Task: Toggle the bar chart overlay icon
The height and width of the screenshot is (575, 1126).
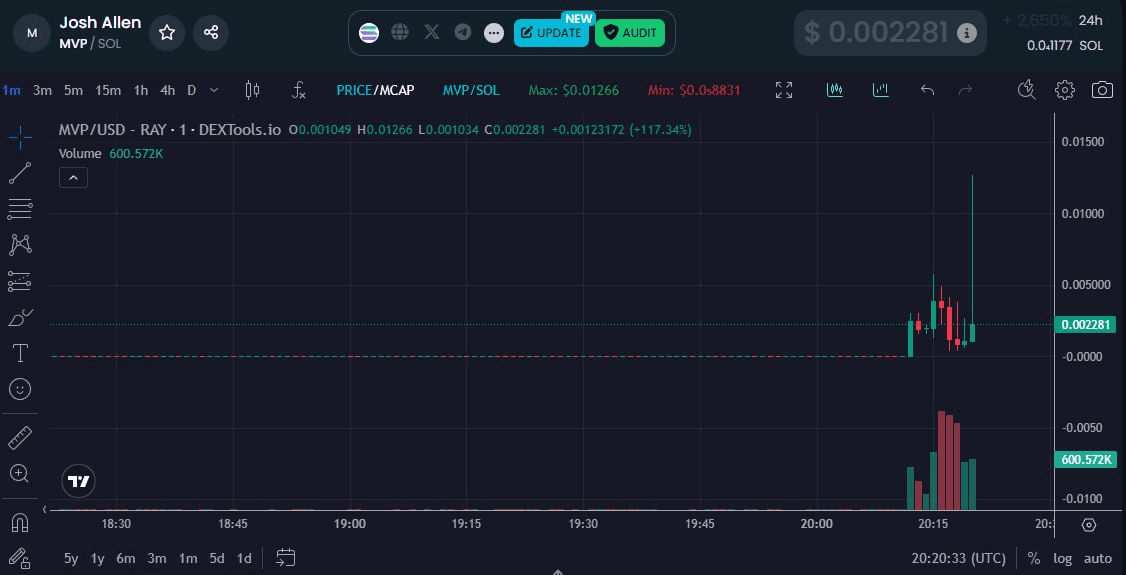Action: [880, 90]
